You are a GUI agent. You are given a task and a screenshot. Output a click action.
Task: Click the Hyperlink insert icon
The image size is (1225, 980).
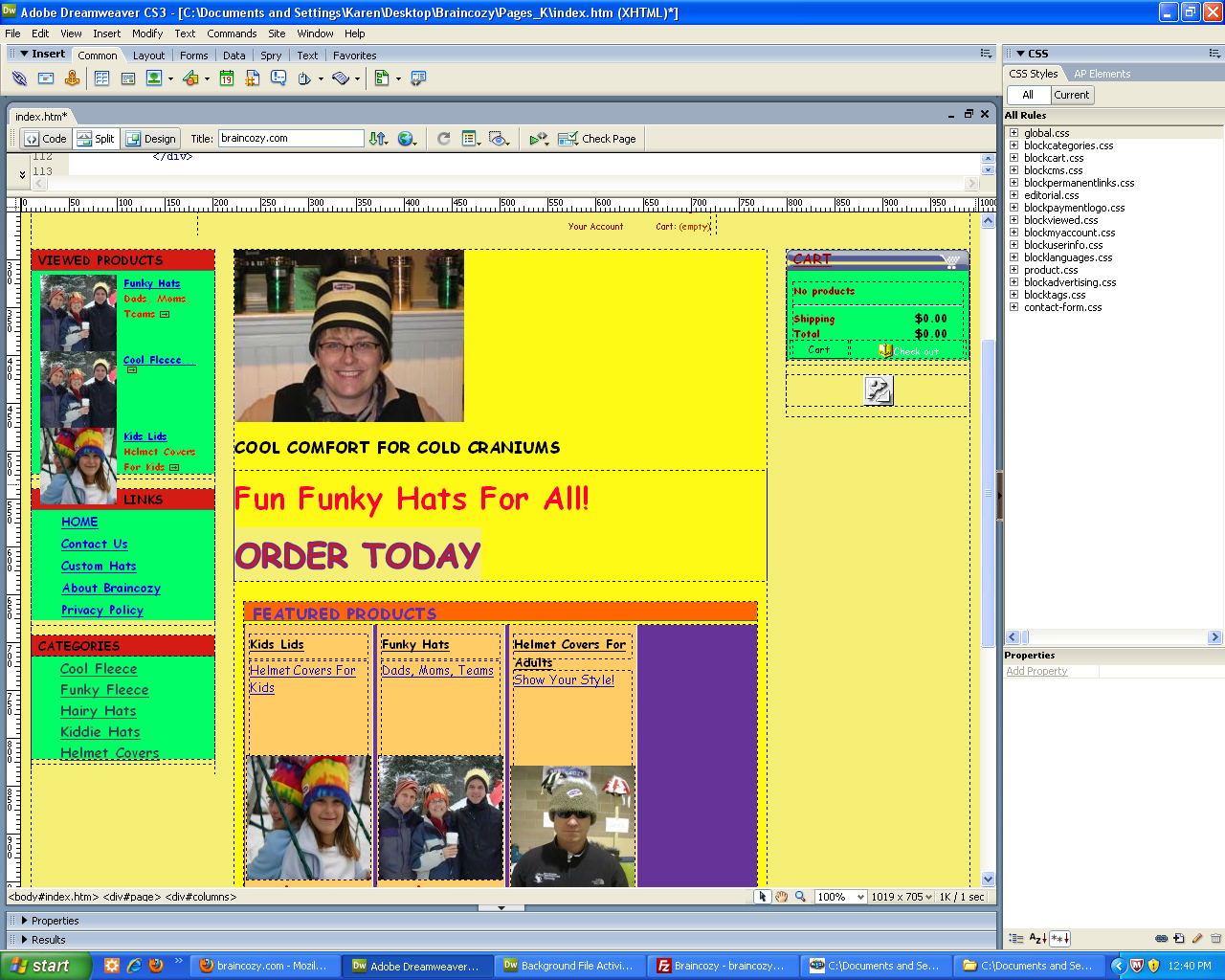19,78
